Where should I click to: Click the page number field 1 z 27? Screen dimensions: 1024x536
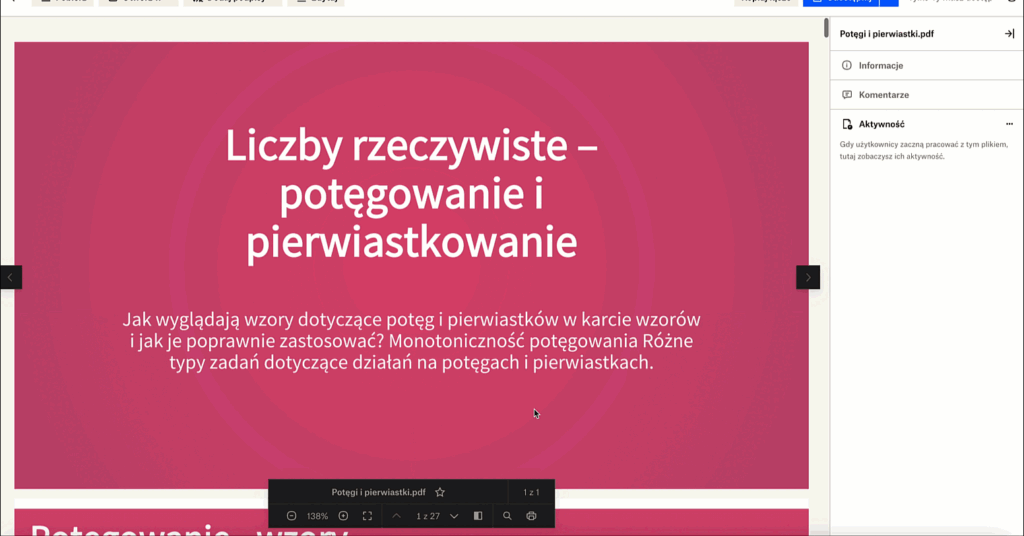[427, 516]
